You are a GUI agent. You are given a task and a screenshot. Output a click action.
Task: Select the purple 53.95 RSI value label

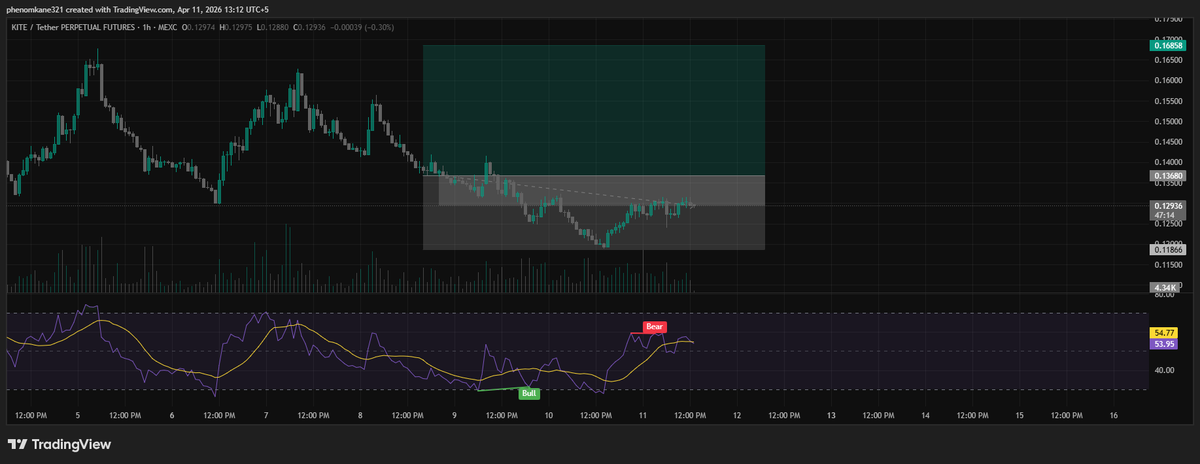coord(1164,344)
